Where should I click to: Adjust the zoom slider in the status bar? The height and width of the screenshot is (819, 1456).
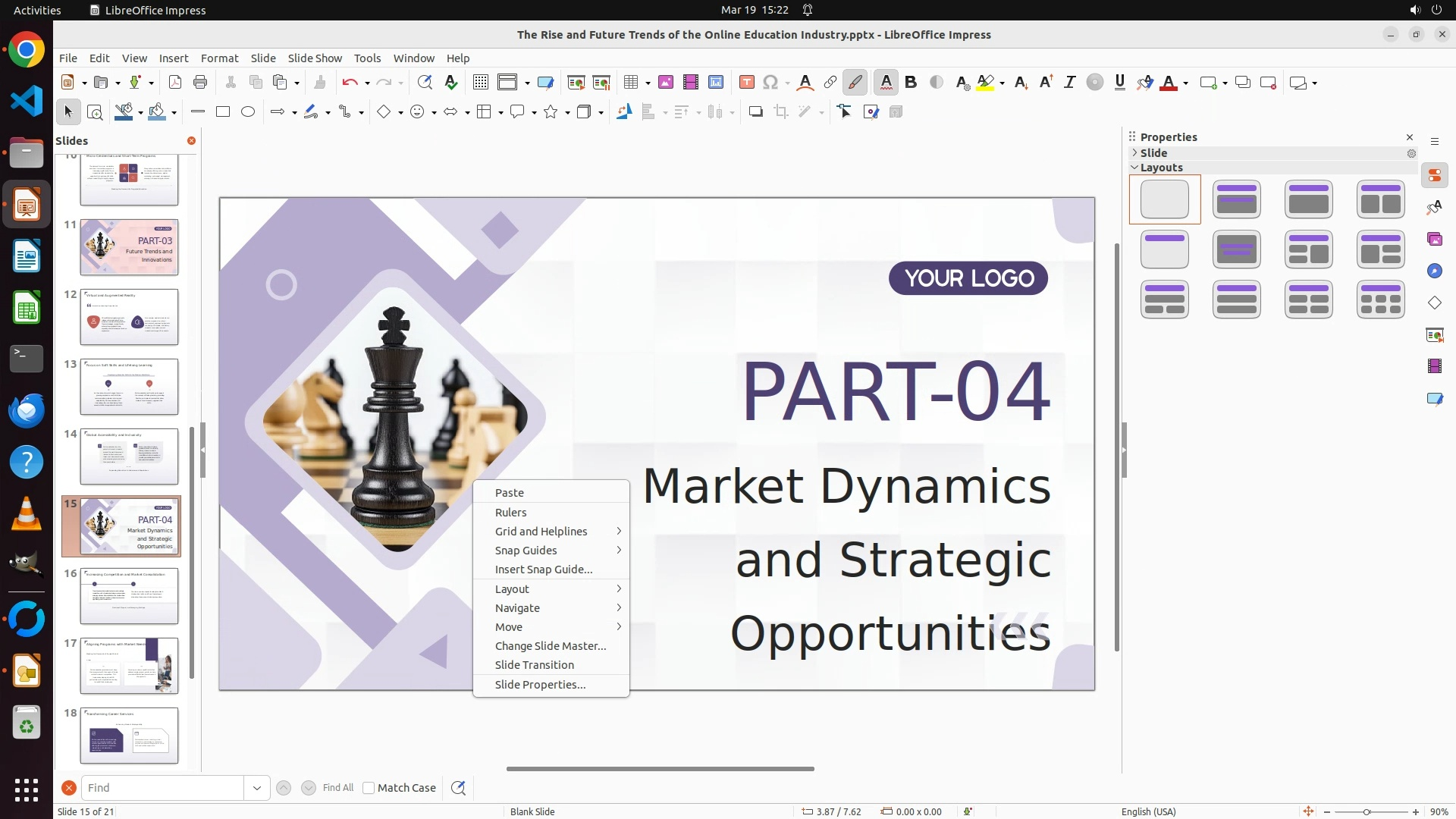1367,811
